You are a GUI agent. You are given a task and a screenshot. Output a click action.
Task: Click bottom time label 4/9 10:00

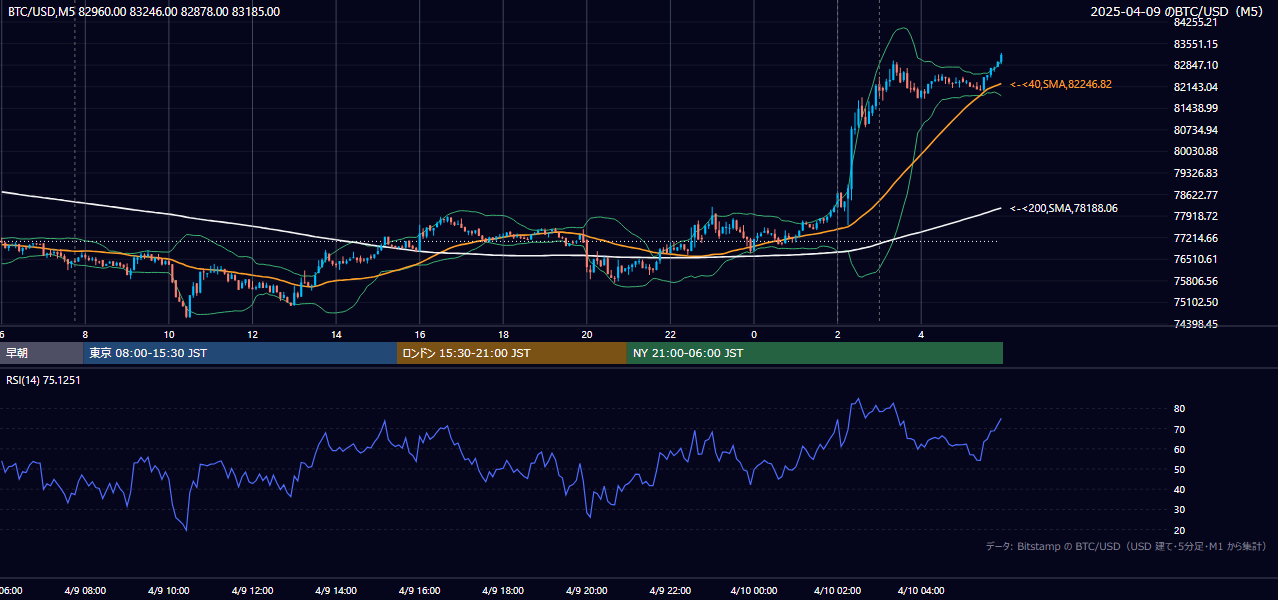[x=169, y=591]
